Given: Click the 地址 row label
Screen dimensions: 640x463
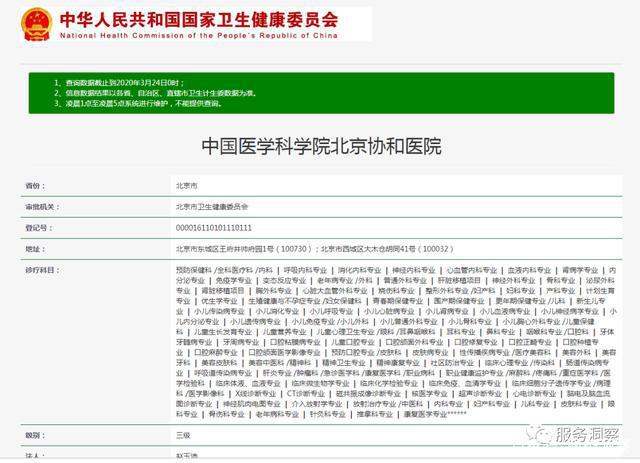Looking at the screenshot, I should (x=35, y=249).
